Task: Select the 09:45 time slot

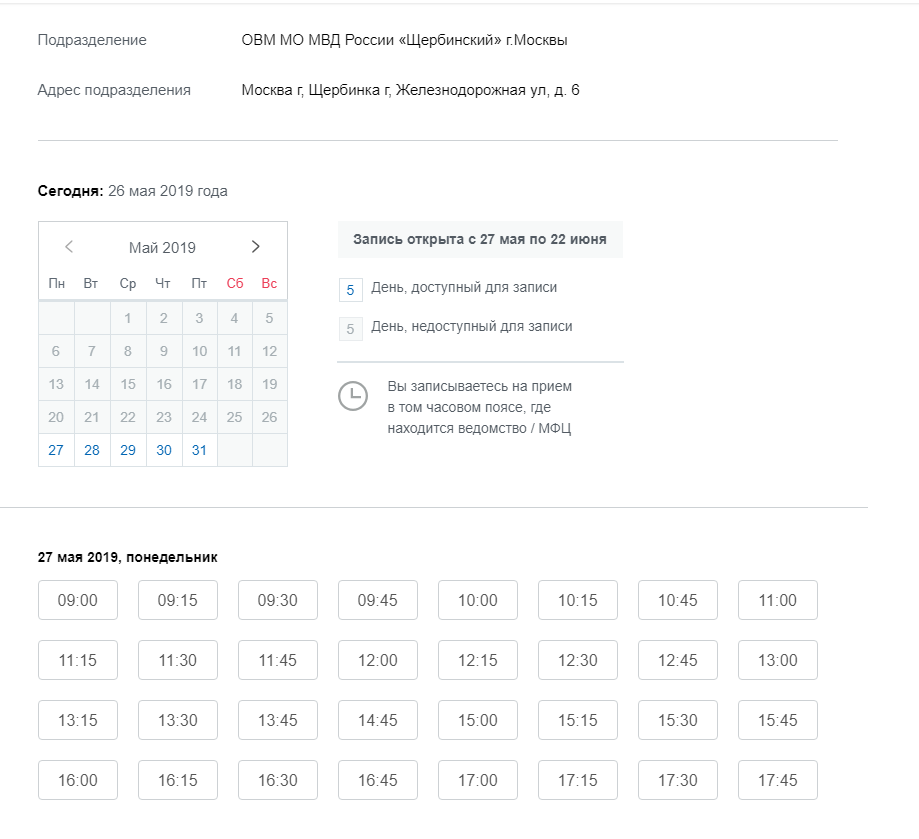Action: (x=378, y=600)
